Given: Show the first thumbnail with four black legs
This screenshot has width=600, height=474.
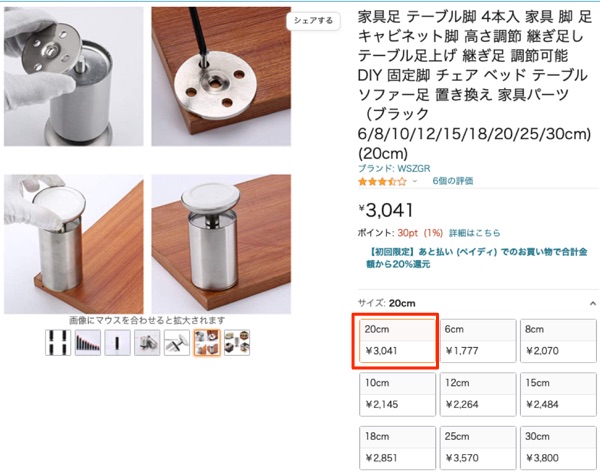Looking at the screenshot, I should [x=58, y=342].
